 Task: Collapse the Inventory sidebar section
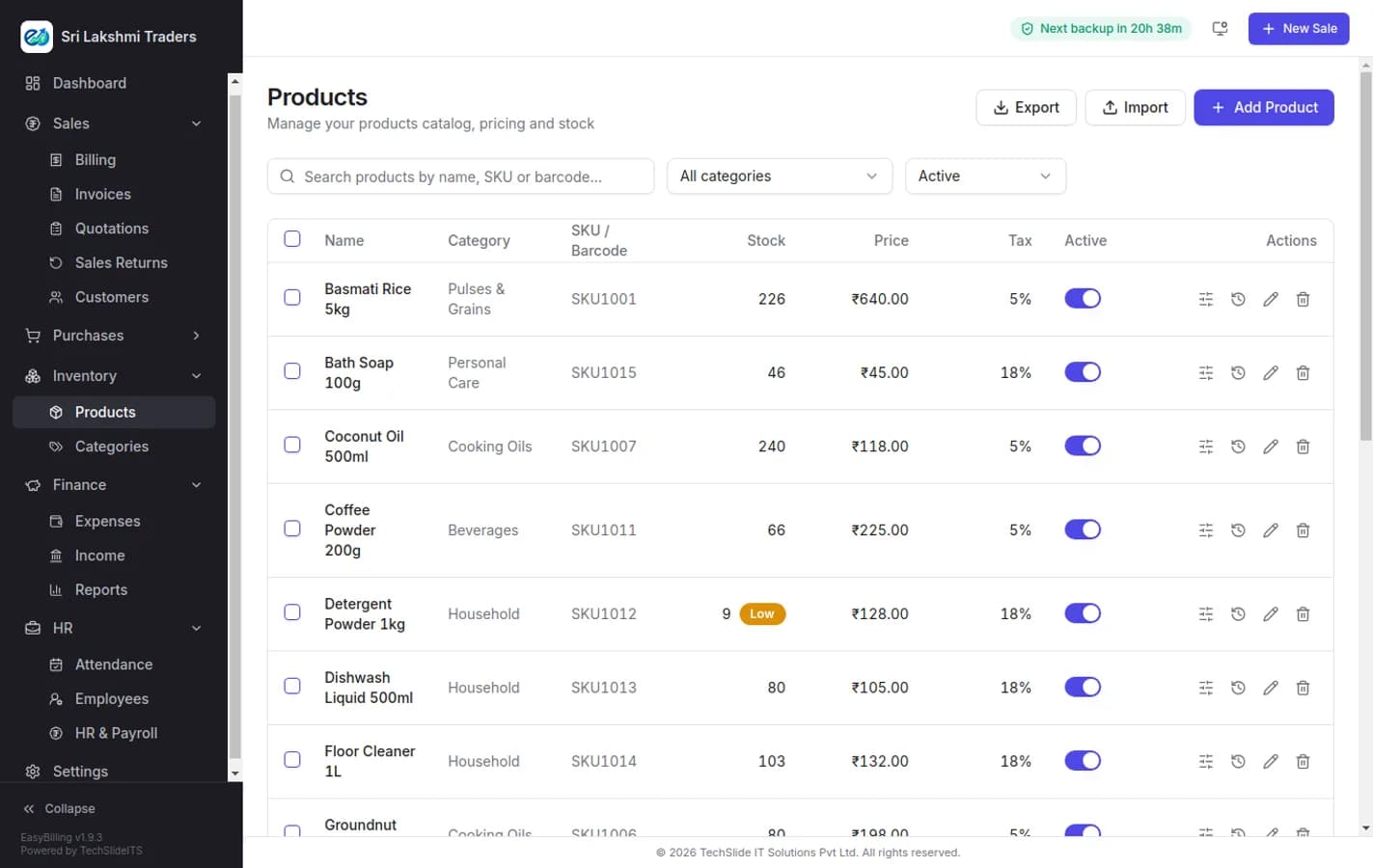114,376
